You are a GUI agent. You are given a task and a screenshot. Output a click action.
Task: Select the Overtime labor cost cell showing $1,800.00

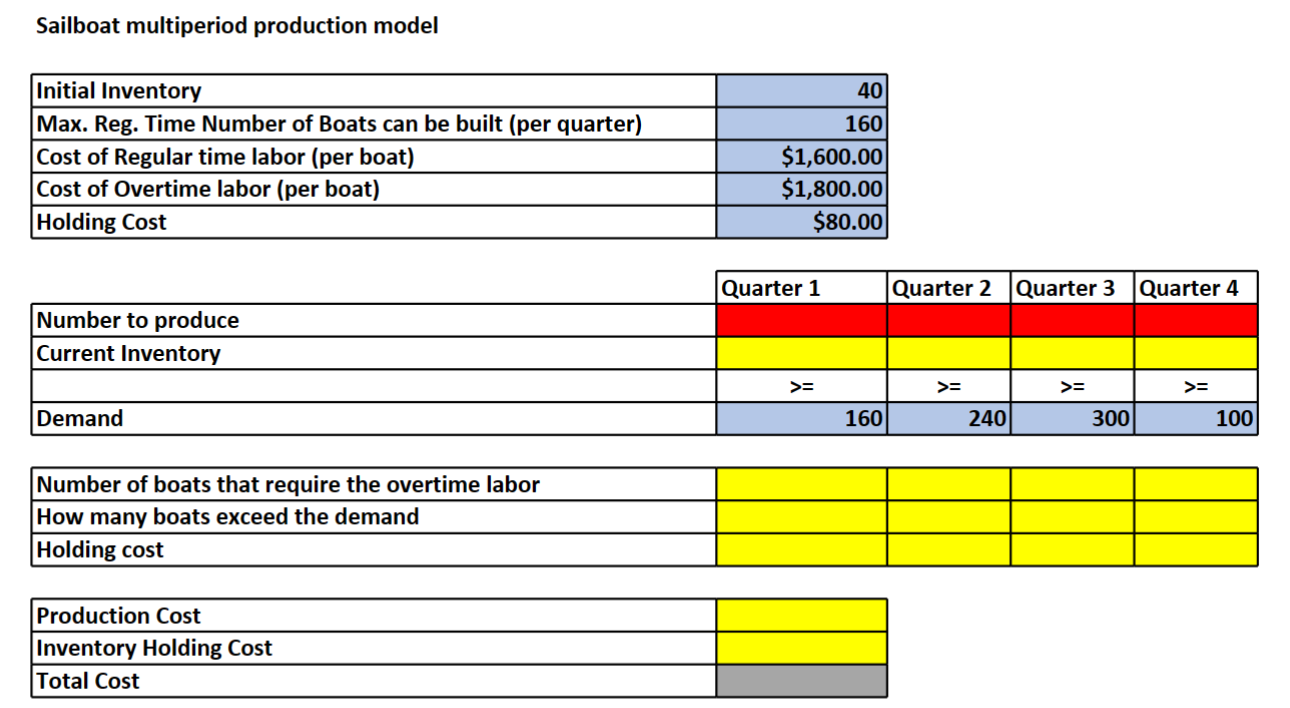pyautogui.click(x=800, y=188)
